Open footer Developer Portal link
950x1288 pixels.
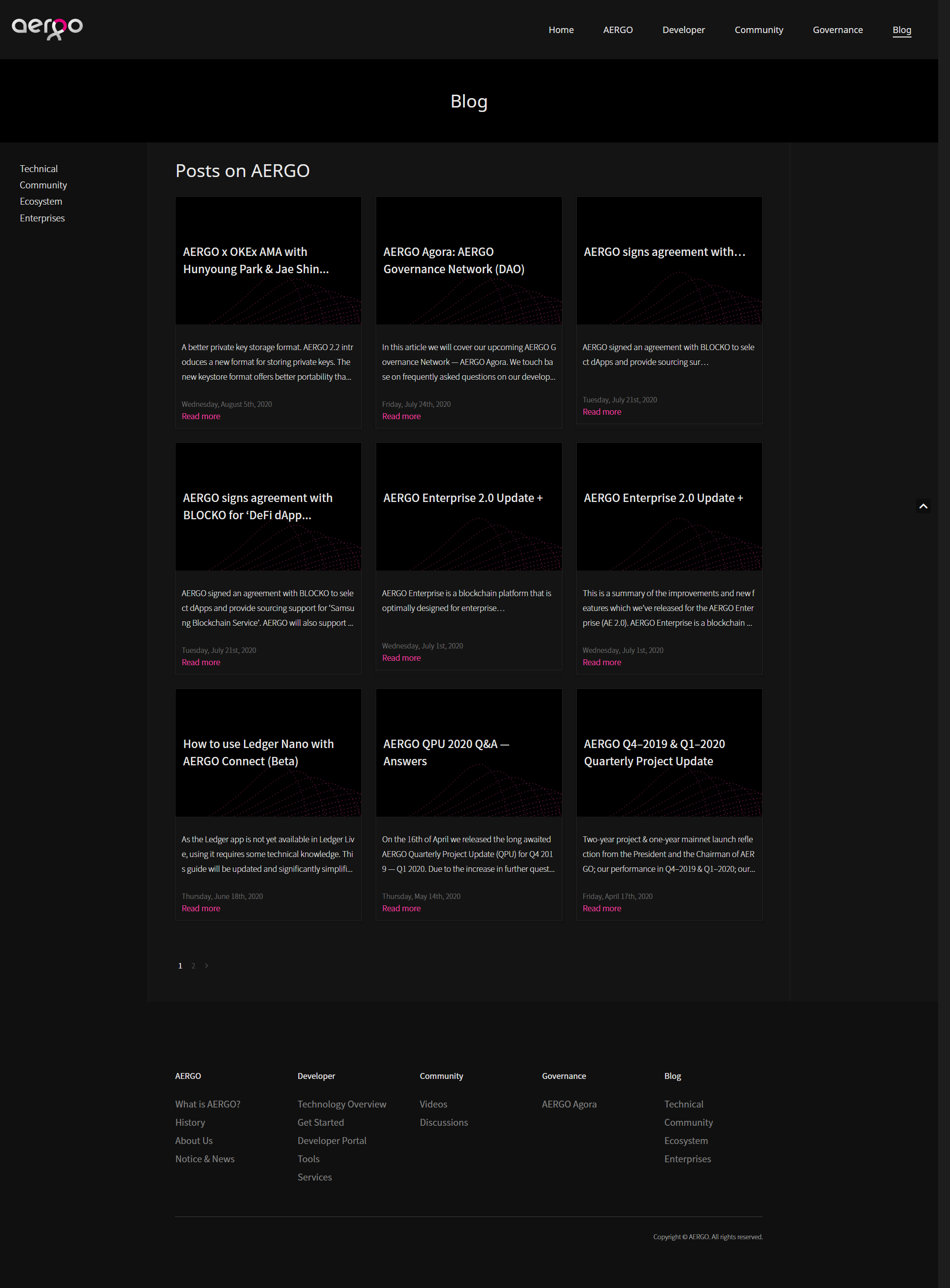pos(332,1141)
